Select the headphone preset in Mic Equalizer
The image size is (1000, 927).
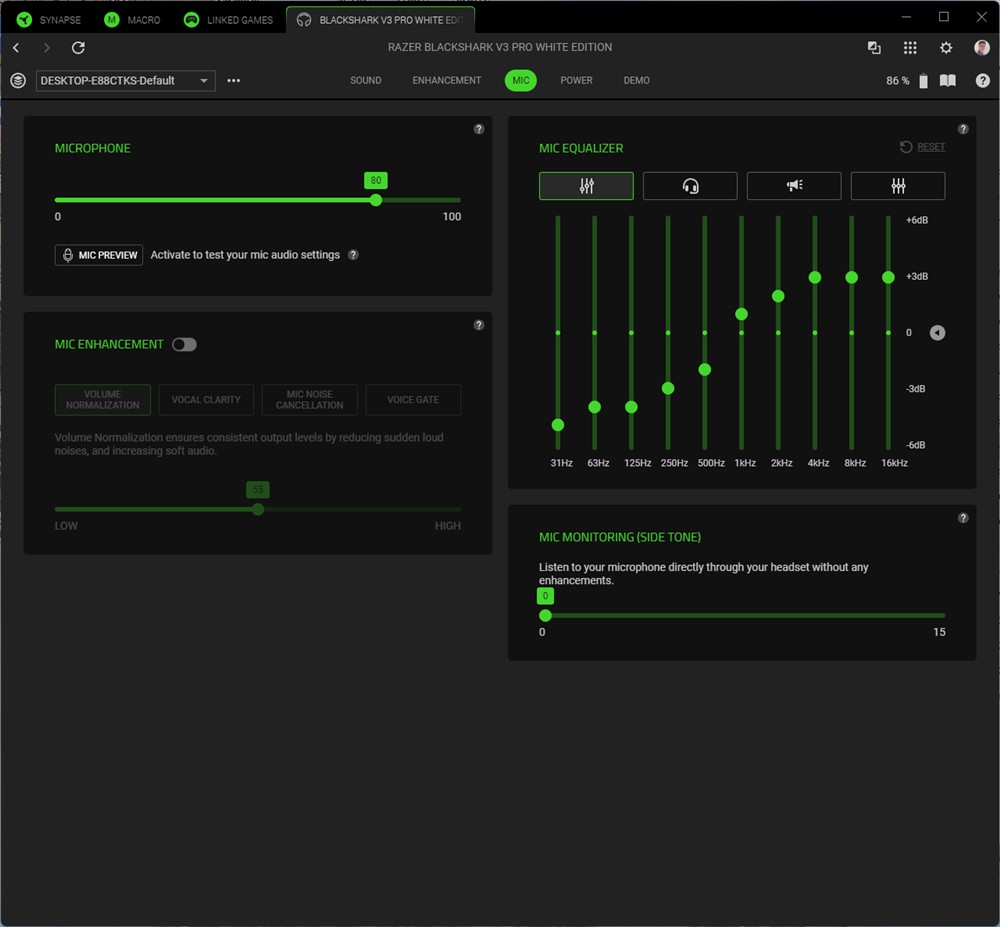click(690, 186)
